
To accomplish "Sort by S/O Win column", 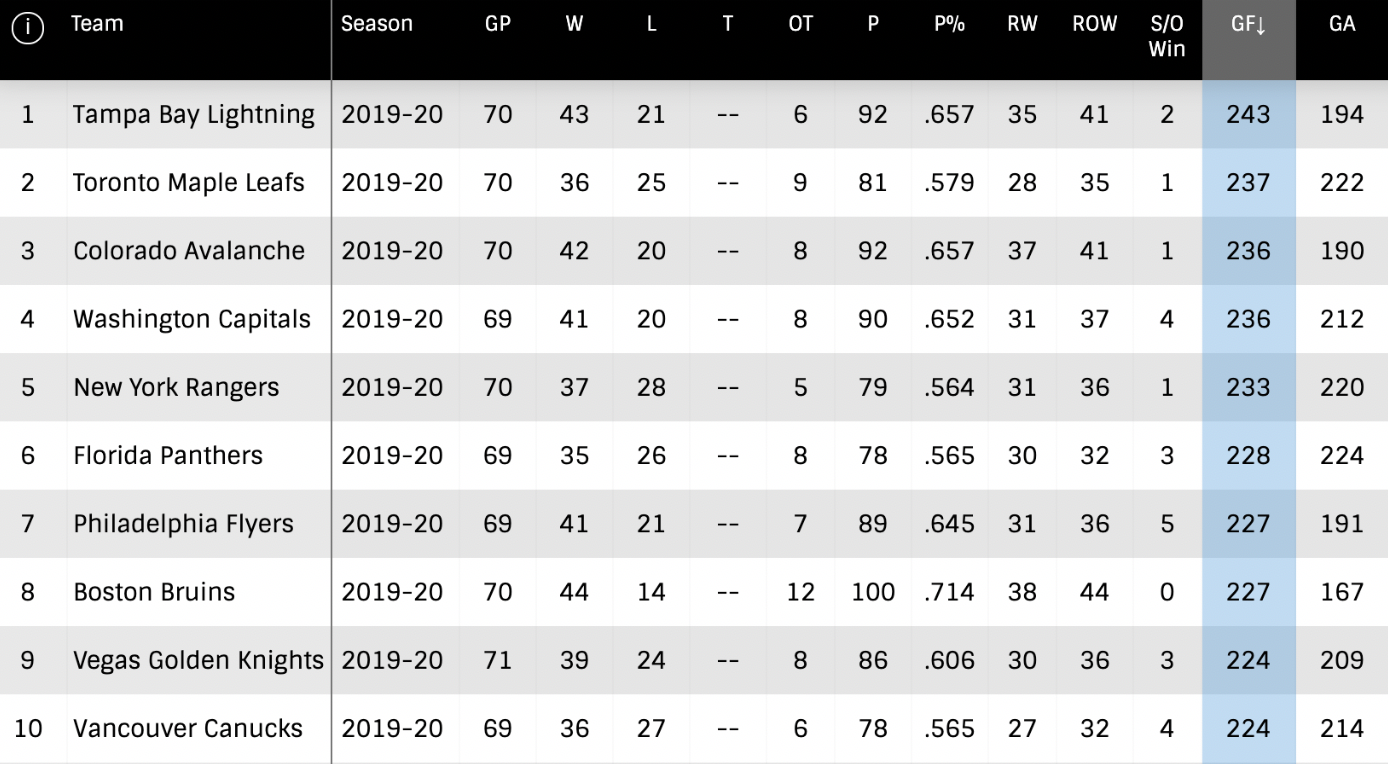I will (x=1167, y=37).
